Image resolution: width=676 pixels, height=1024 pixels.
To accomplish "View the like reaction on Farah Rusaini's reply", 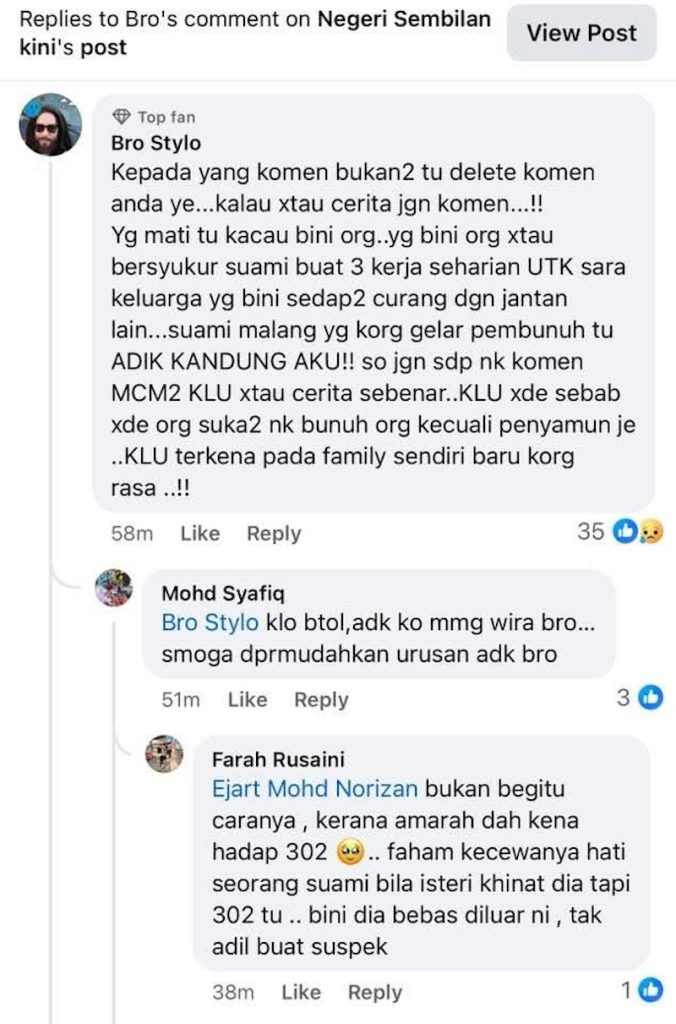I will click(x=651, y=991).
